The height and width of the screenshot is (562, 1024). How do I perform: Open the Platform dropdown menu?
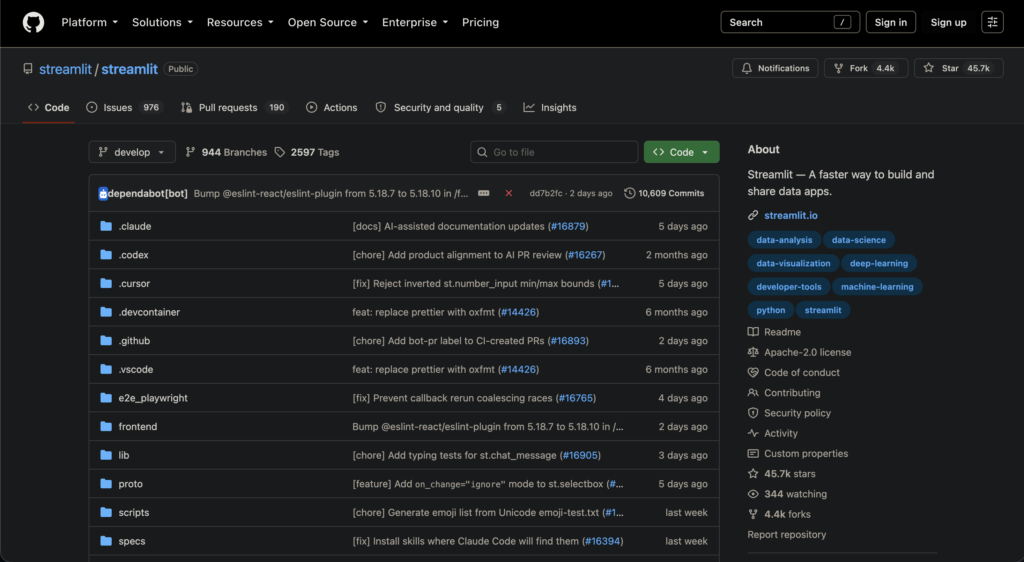[89, 22]
